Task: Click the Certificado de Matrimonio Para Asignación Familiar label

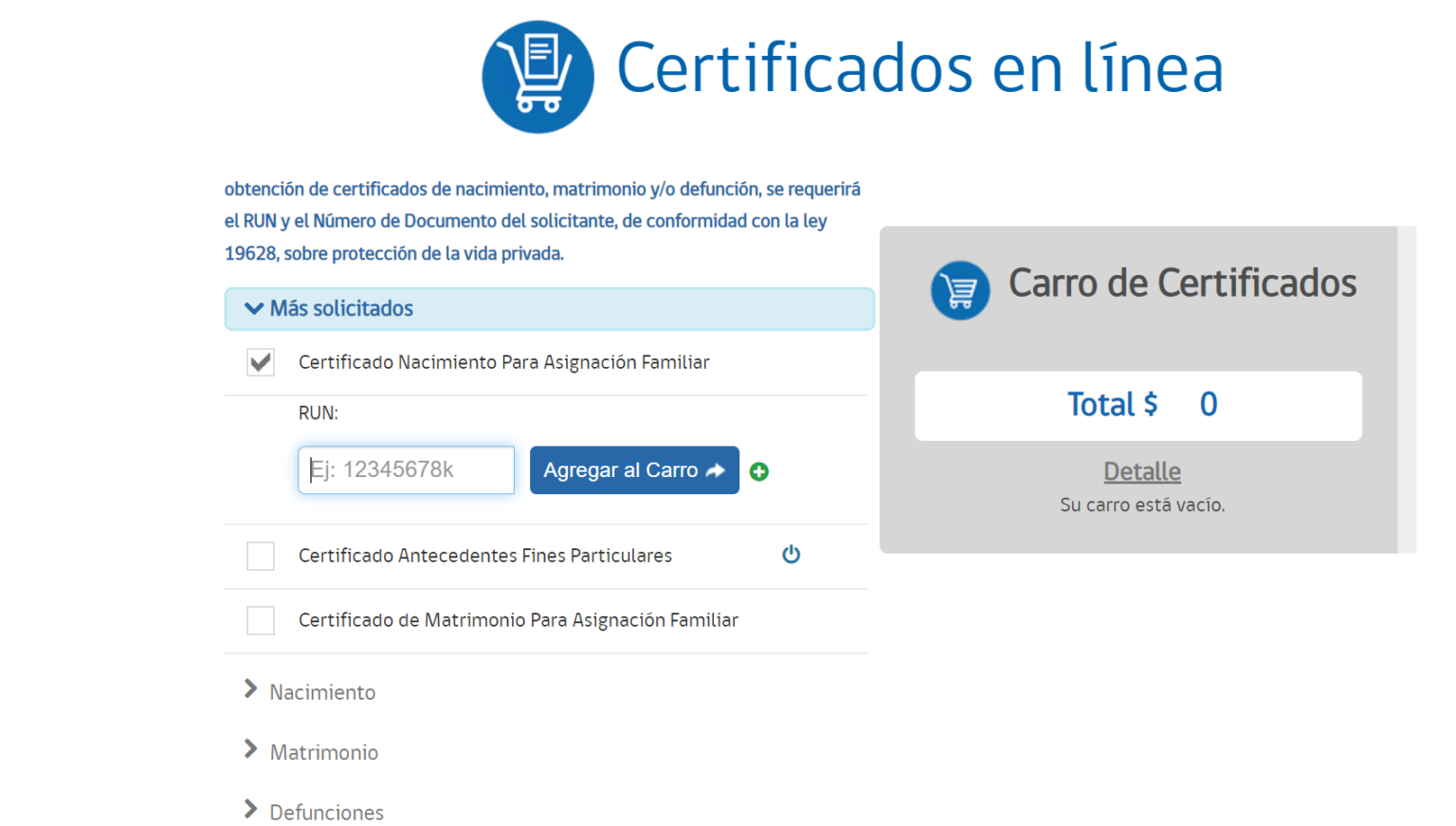Action: tap(519, 620)
